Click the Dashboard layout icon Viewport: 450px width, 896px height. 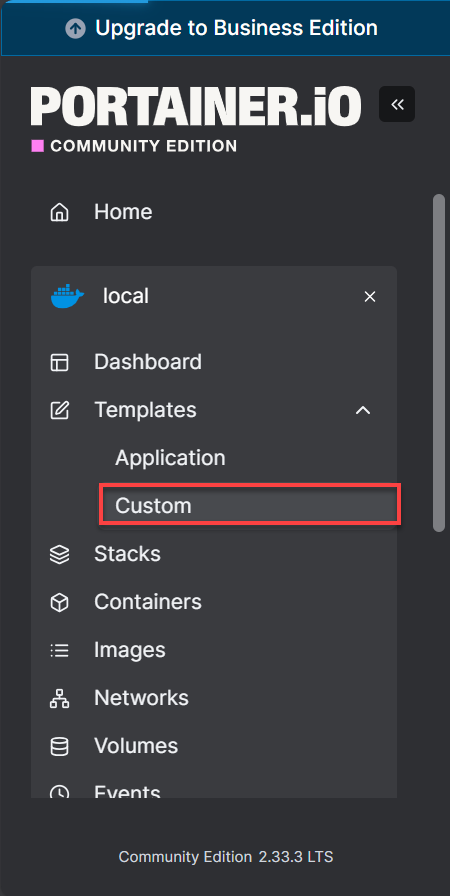59,362
